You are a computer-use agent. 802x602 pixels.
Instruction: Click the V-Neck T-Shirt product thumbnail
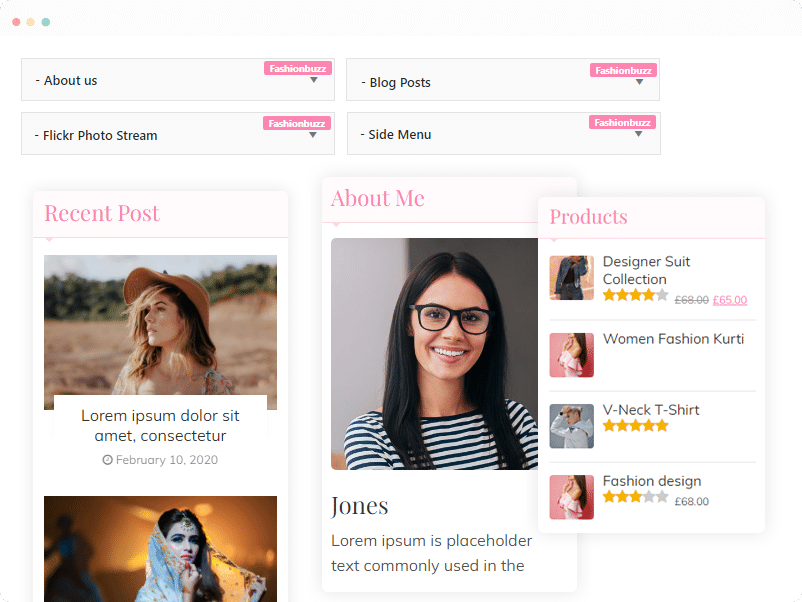(x=572, y=426)
